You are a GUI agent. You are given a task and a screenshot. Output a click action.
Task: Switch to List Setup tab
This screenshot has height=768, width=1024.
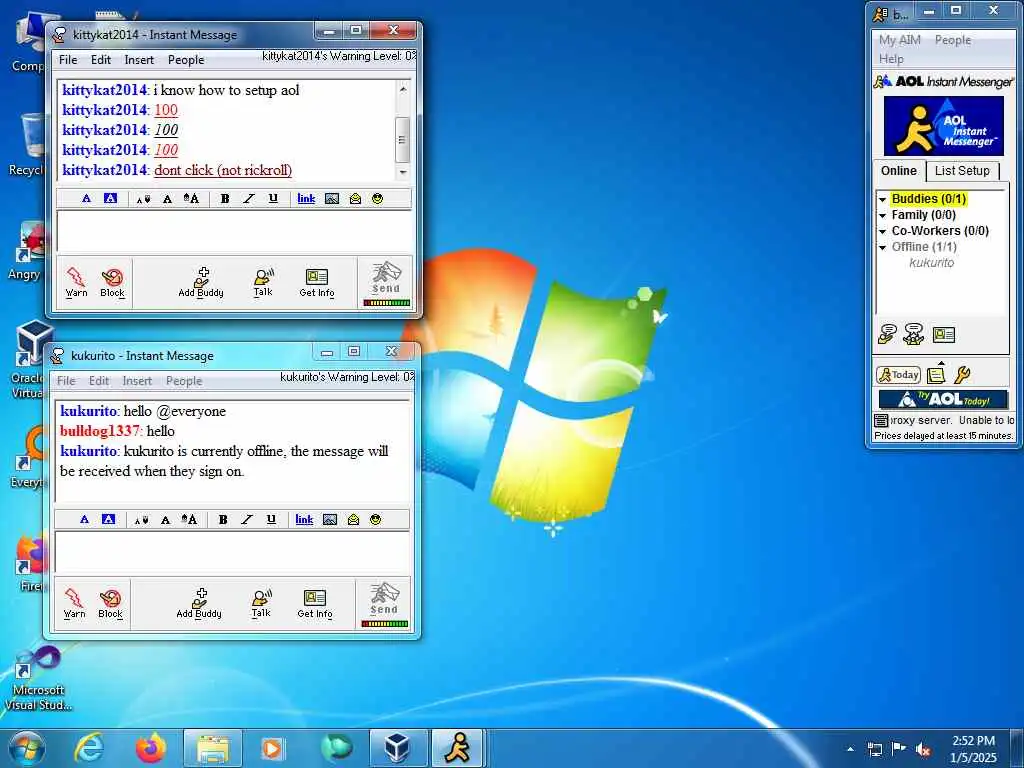[962, 170]
